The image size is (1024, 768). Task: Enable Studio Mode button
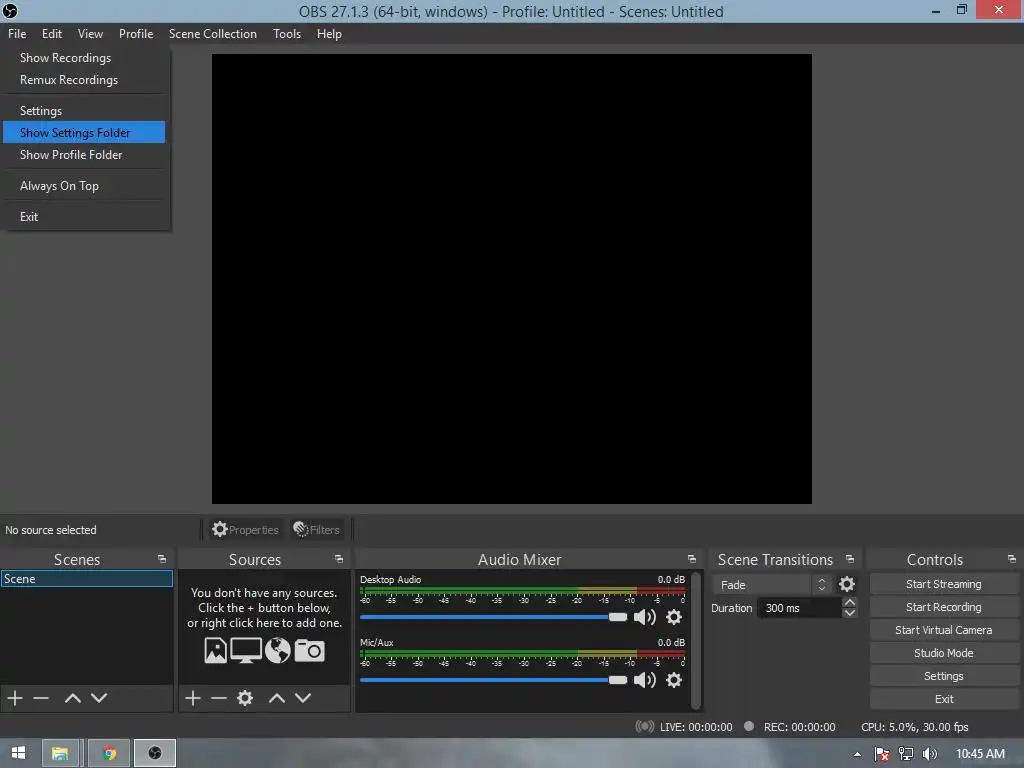944,653
